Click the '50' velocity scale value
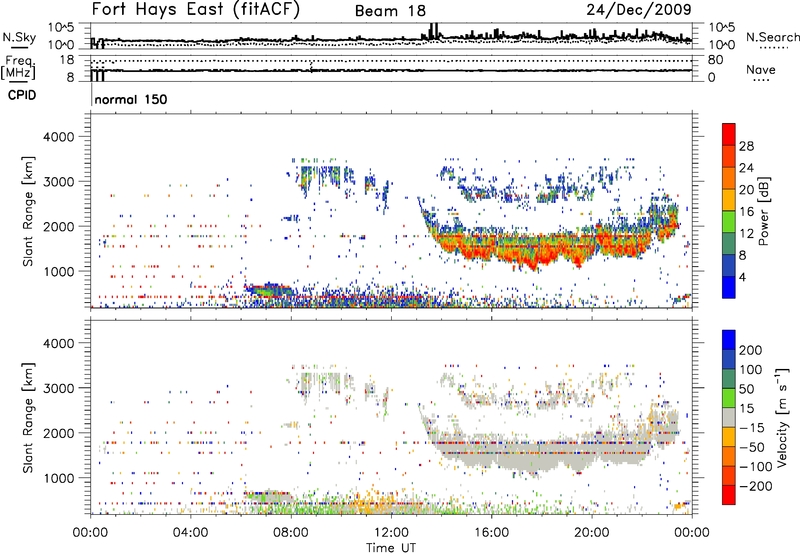The width and height of the screenshot is (800, 554). [746, 389]
